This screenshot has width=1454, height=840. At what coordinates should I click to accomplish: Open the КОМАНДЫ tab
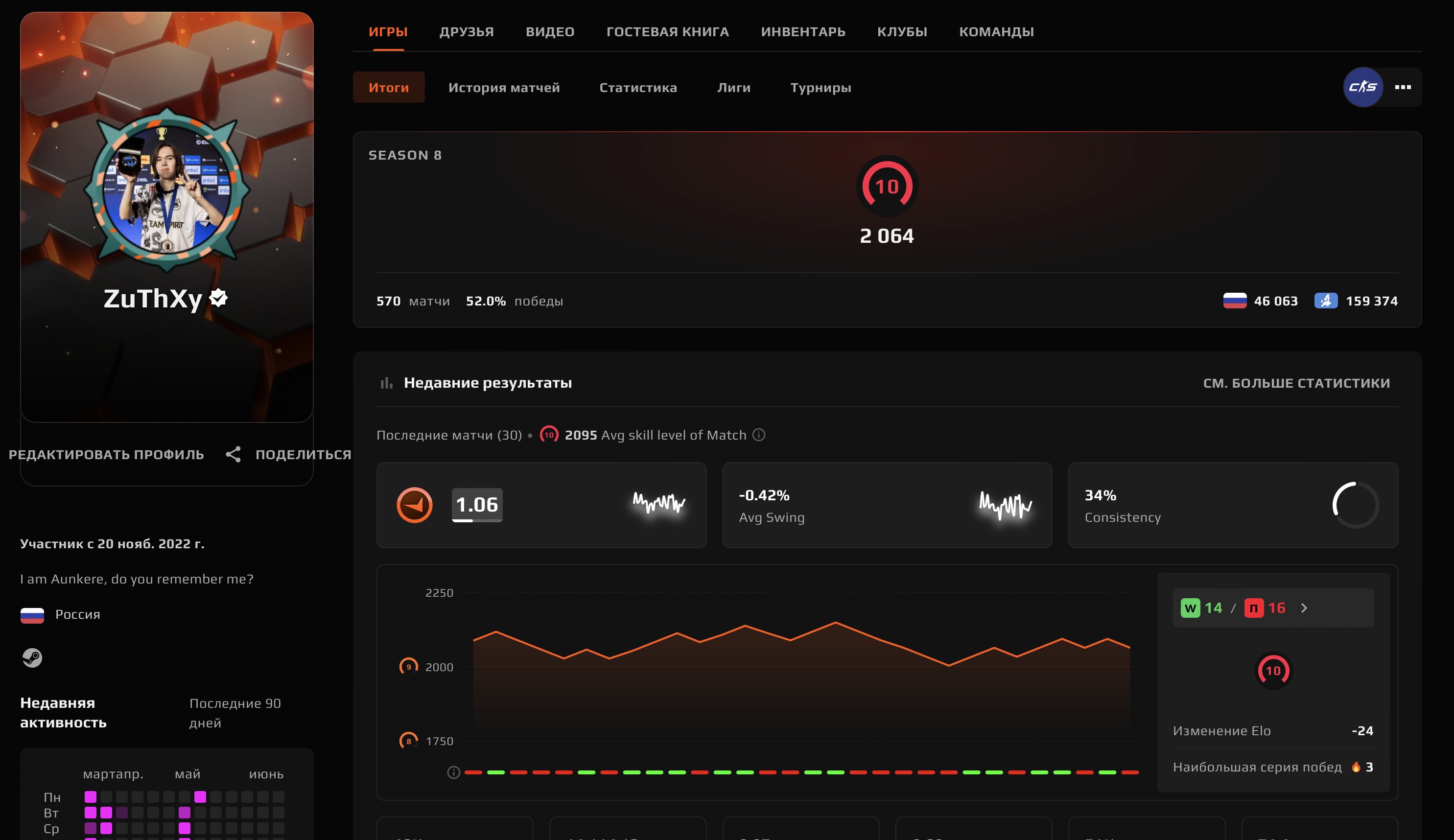point(996,32)
